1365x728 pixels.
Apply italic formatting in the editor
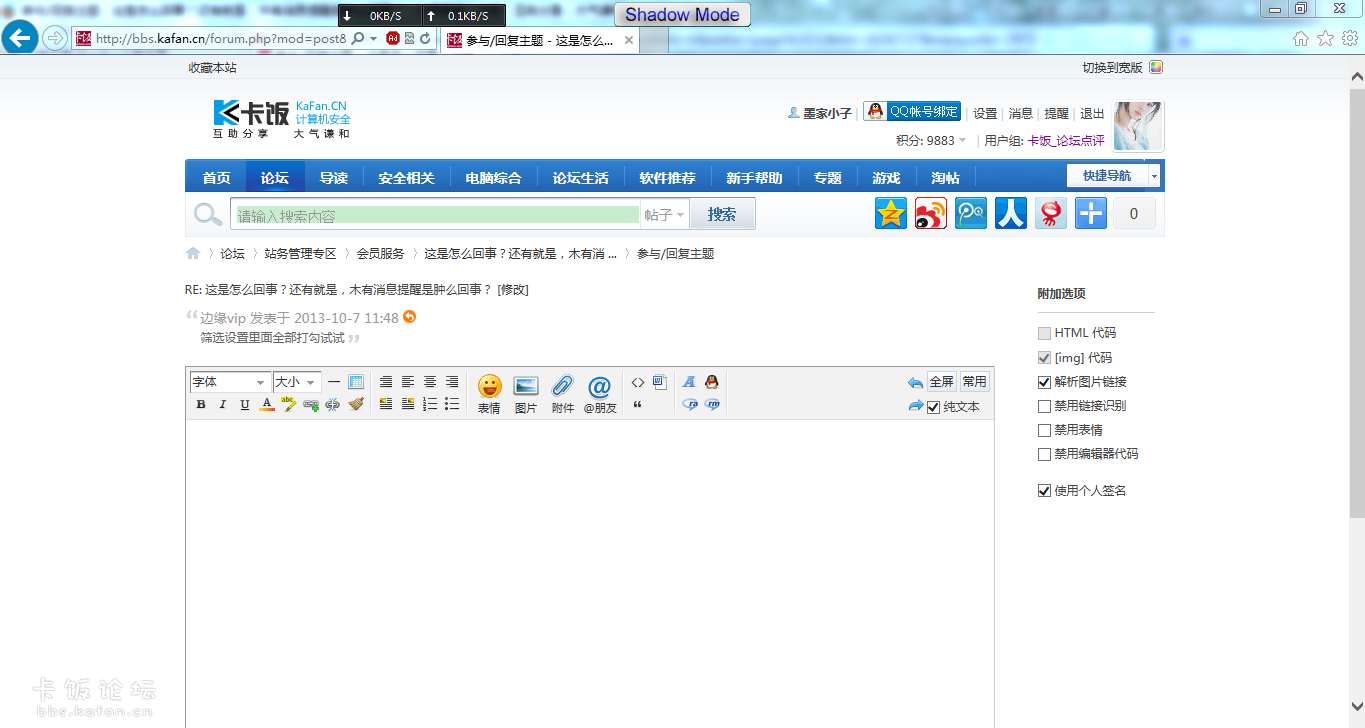pos(223,405)
